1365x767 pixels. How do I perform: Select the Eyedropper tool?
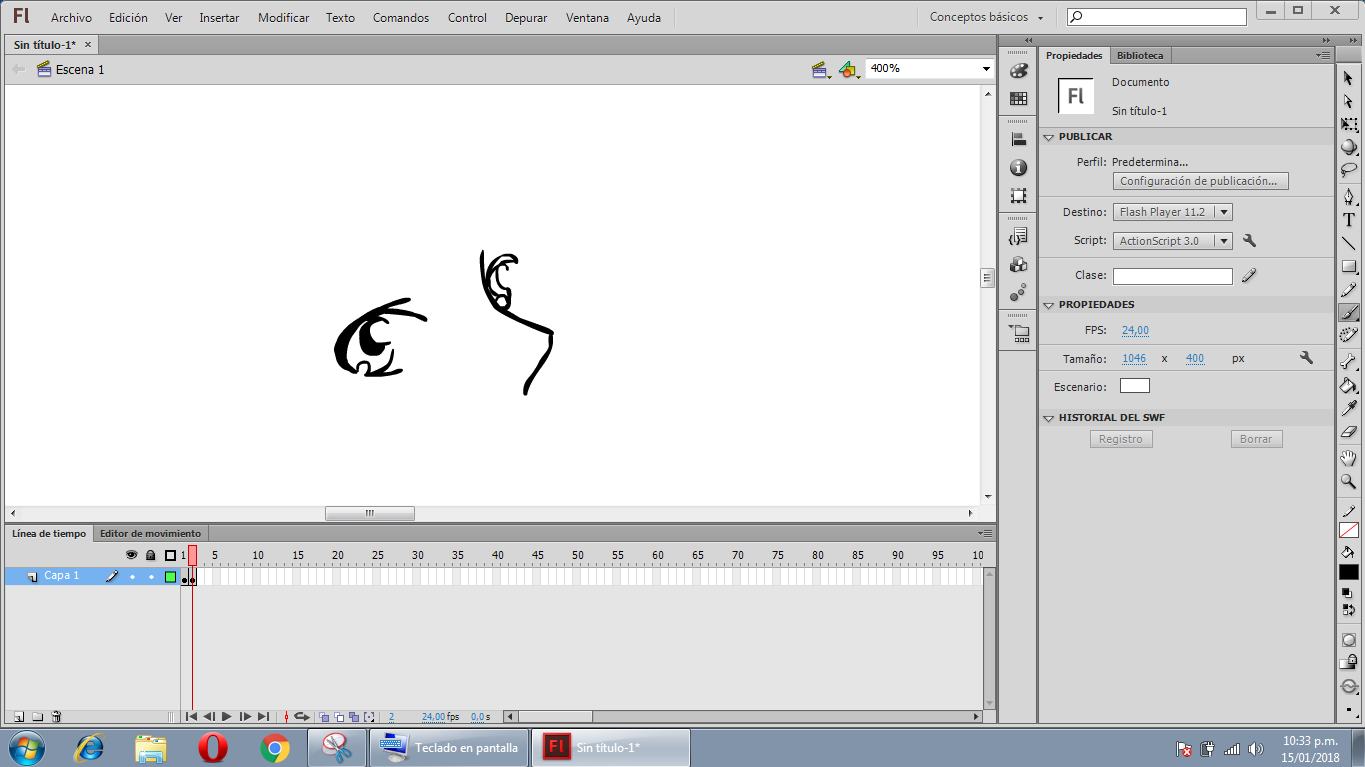(1349, 408)
